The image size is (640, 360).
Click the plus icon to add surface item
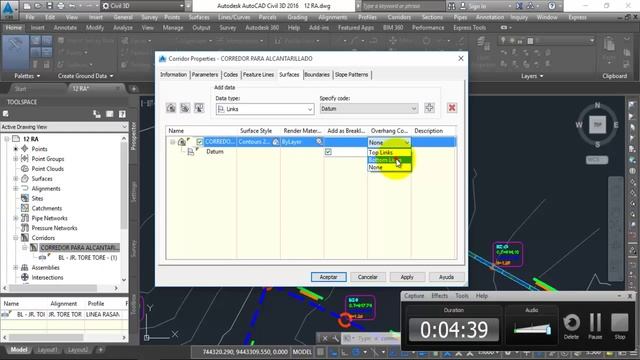[x=429, y=108]
